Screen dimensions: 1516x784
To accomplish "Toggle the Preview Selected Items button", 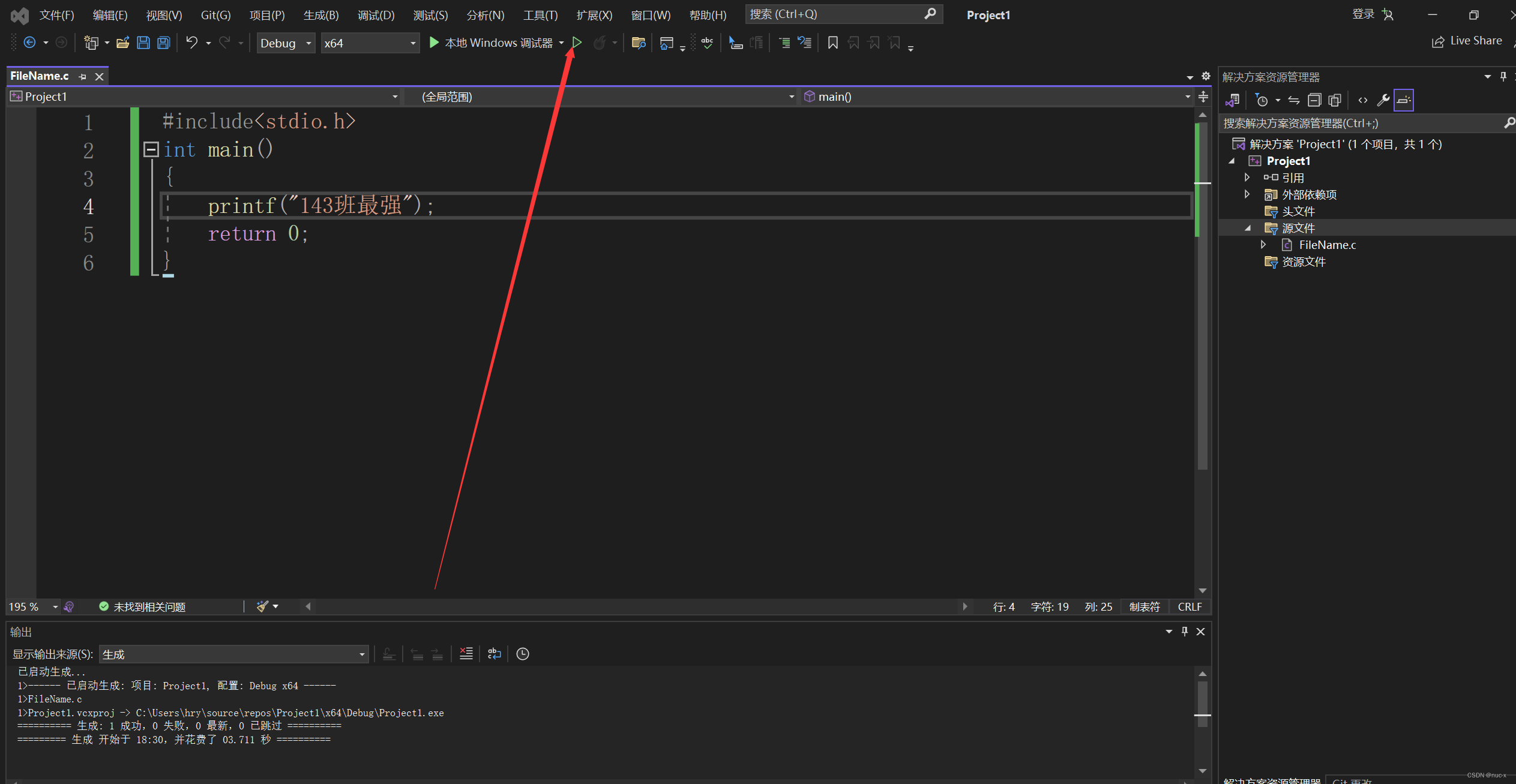I will click(x=1404, y=100).
